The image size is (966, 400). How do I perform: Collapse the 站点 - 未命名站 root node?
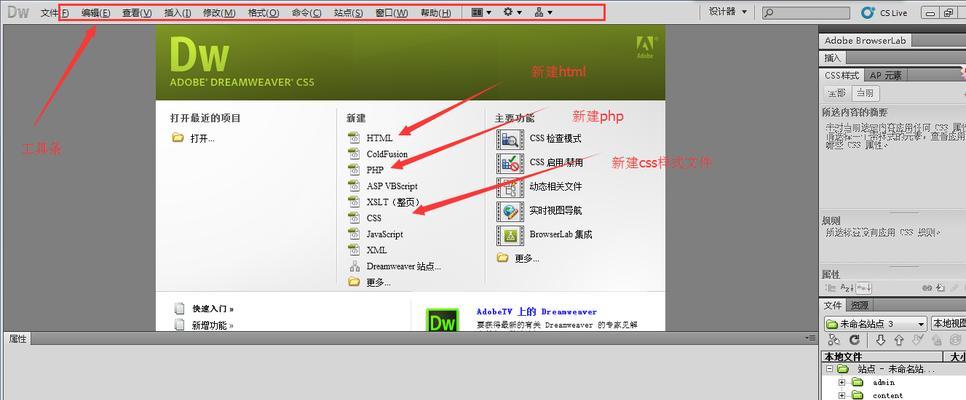(x=829, y=369)
